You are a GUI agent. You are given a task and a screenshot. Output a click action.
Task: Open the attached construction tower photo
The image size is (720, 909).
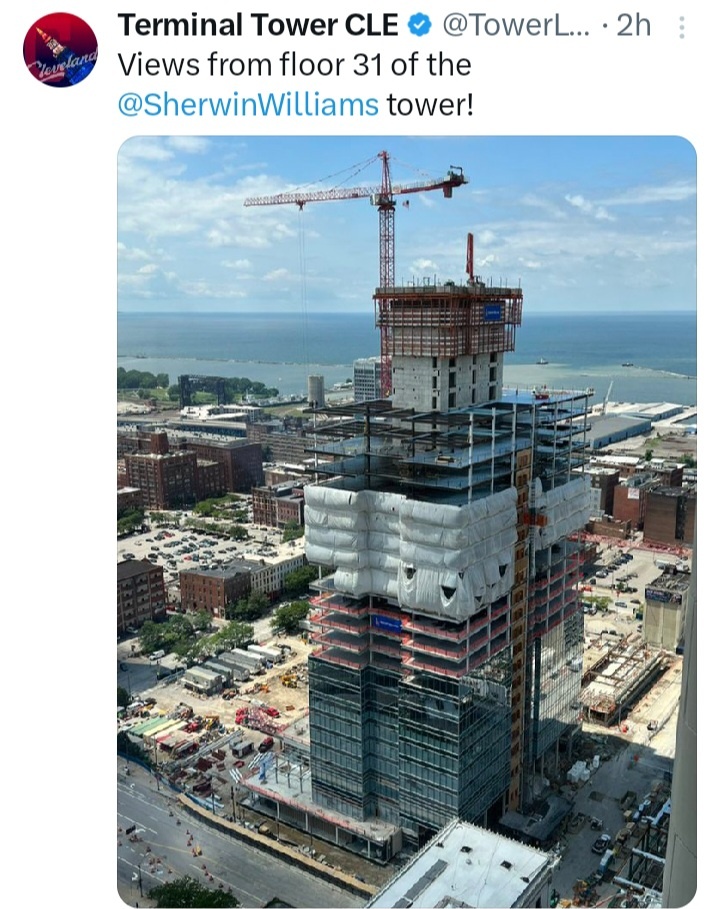point(406,521)
